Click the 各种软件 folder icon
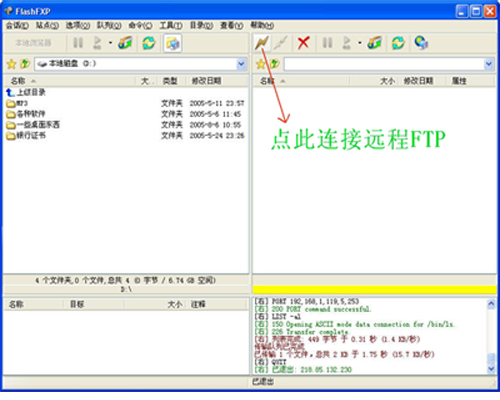The image size is (500, 400). pos(11,114)
